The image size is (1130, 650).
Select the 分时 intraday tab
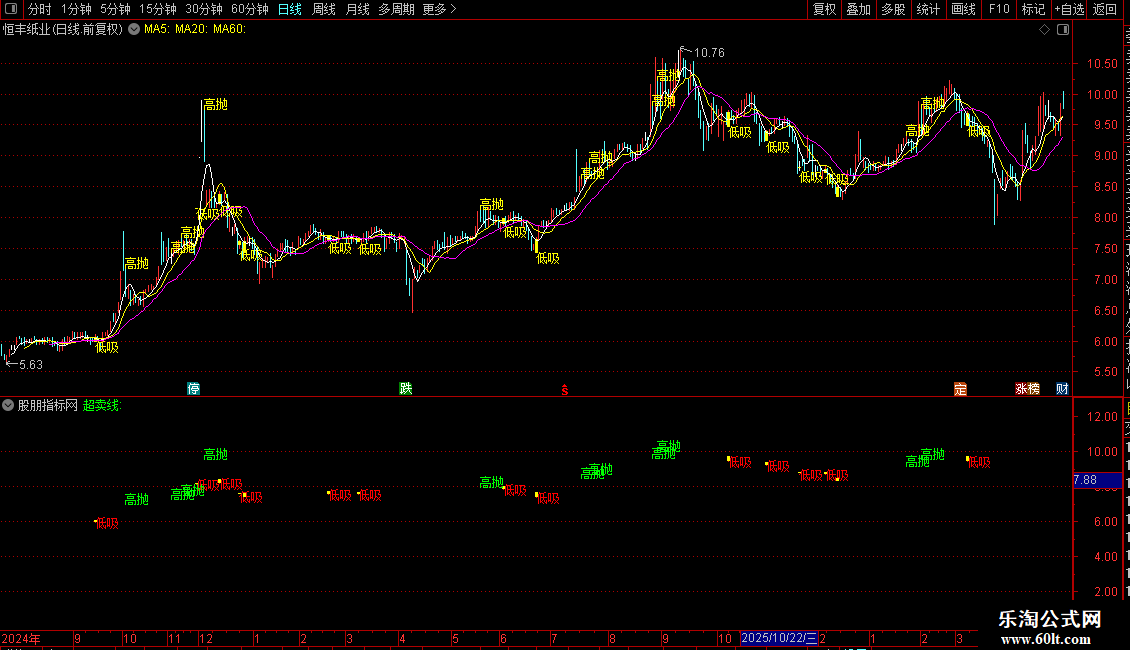click(x=40, y=9)
